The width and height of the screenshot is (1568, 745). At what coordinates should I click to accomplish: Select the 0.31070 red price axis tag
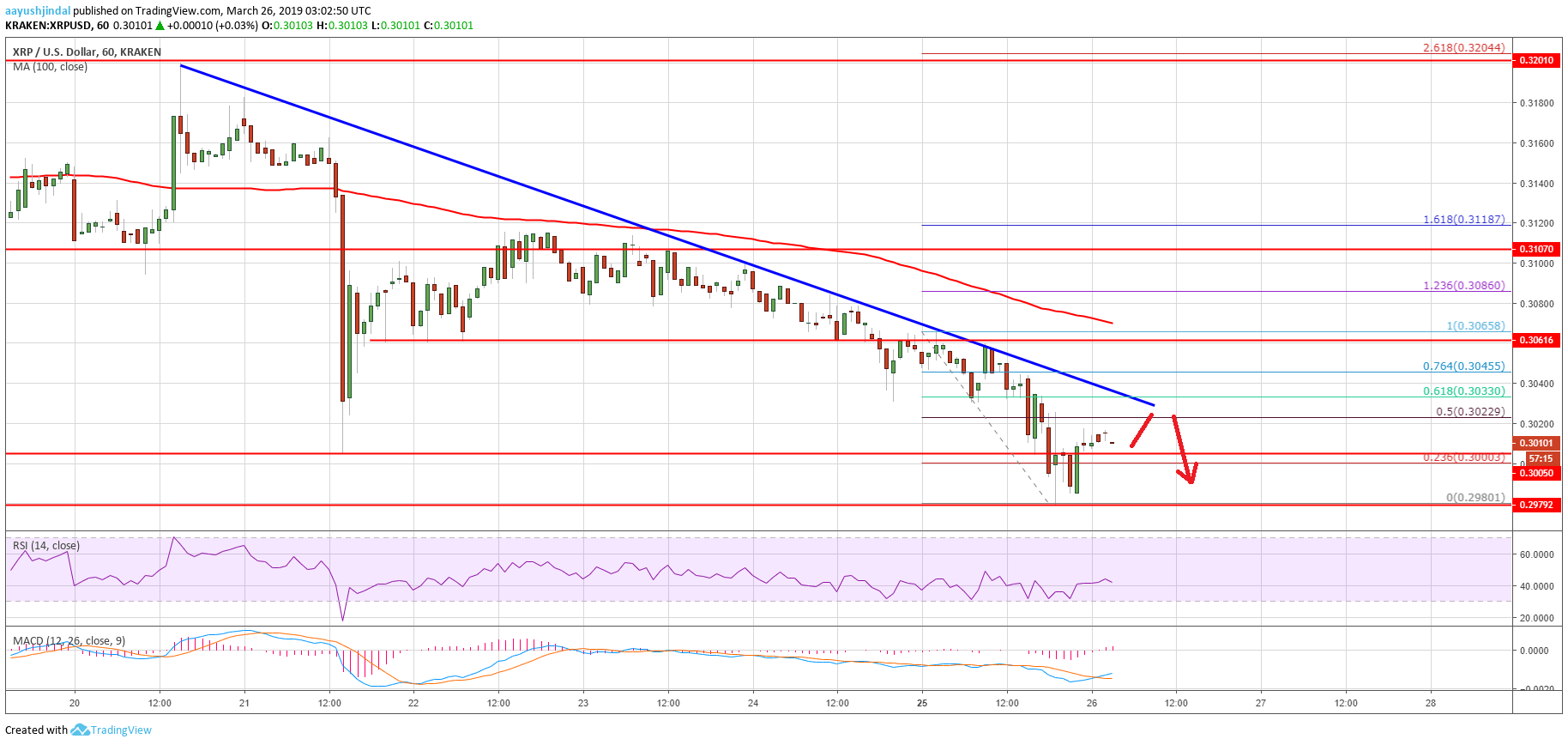(x=1535, y=249)
